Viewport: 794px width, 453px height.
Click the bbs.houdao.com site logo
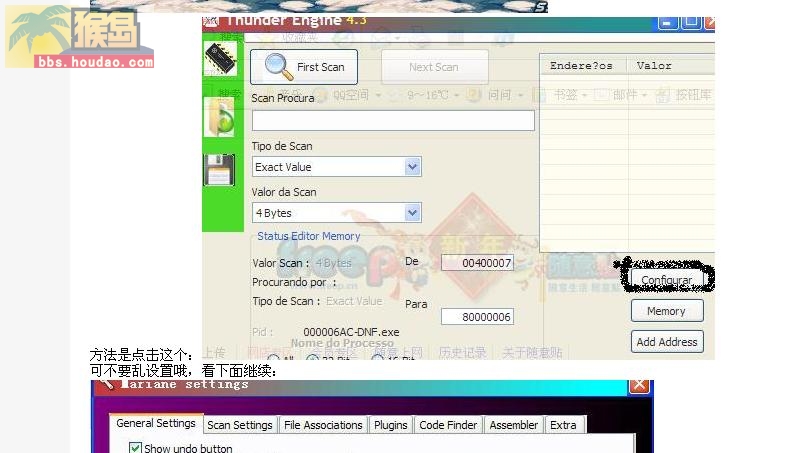80,37
